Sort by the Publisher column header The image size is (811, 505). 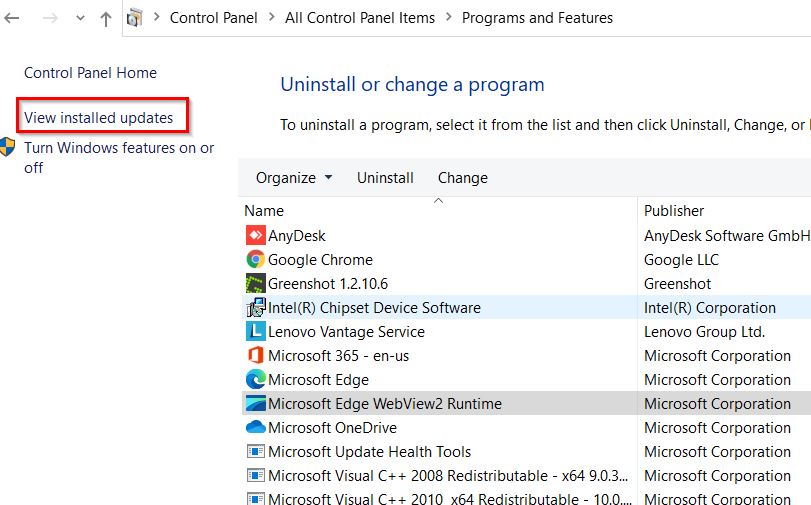pyautogui.click(x=674, y=211)
